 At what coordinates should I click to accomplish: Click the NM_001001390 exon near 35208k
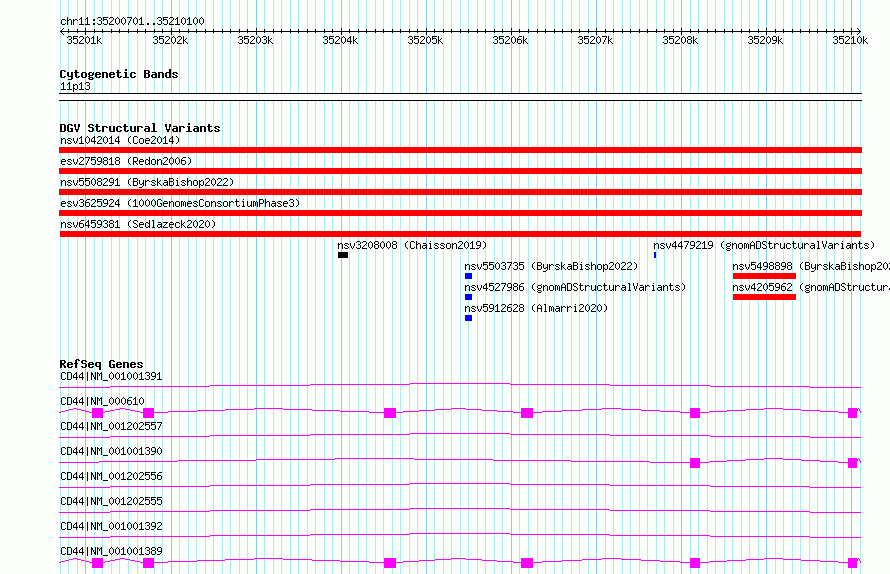(695, 463)
